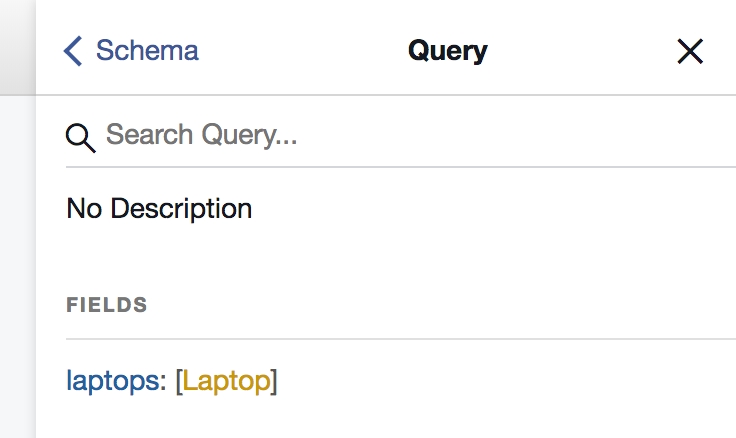Open the laptops field details
The image size is (736, 438).
[x=112, y=381]
